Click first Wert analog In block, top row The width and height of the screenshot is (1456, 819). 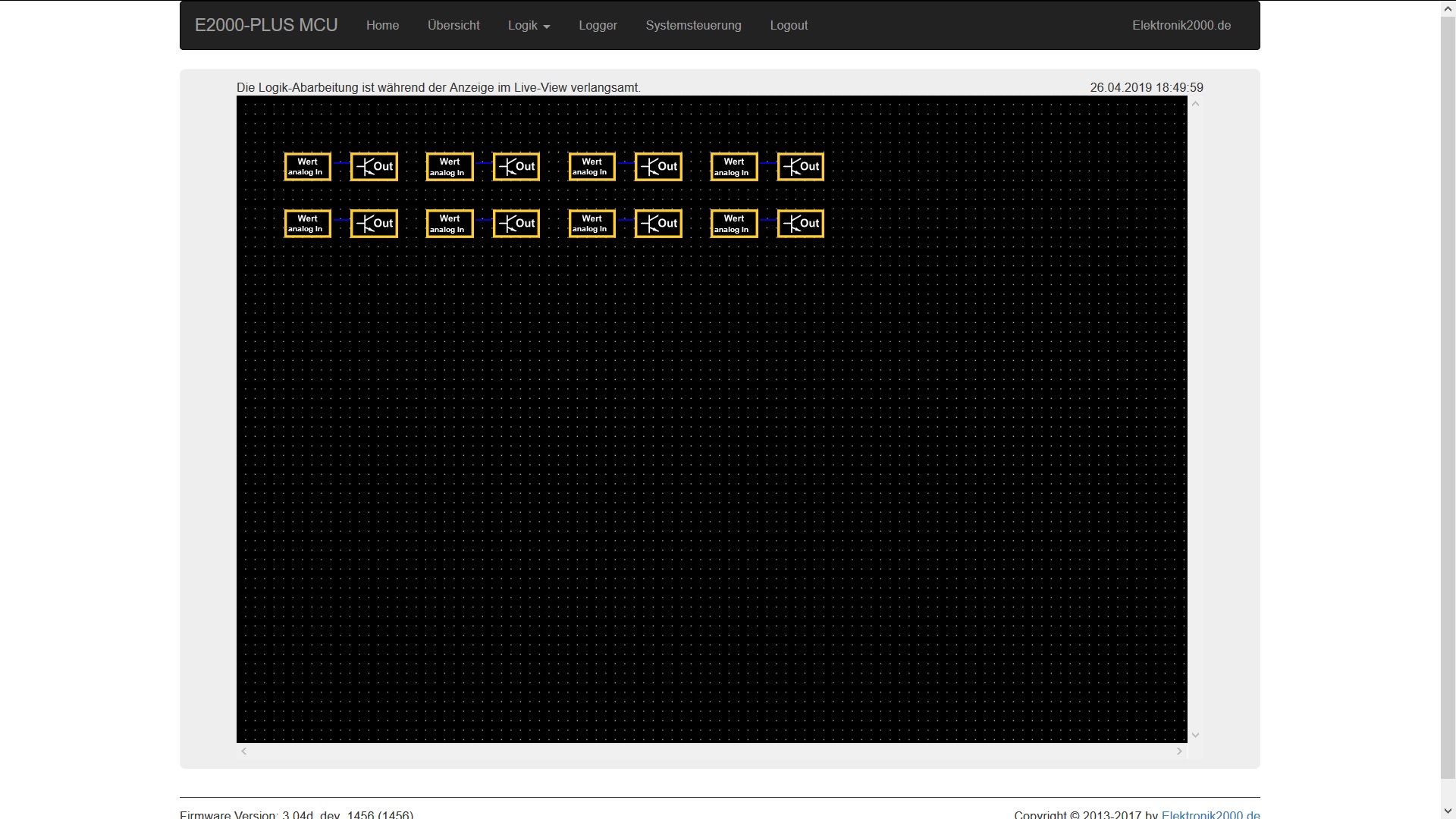[x=307, y=167]
